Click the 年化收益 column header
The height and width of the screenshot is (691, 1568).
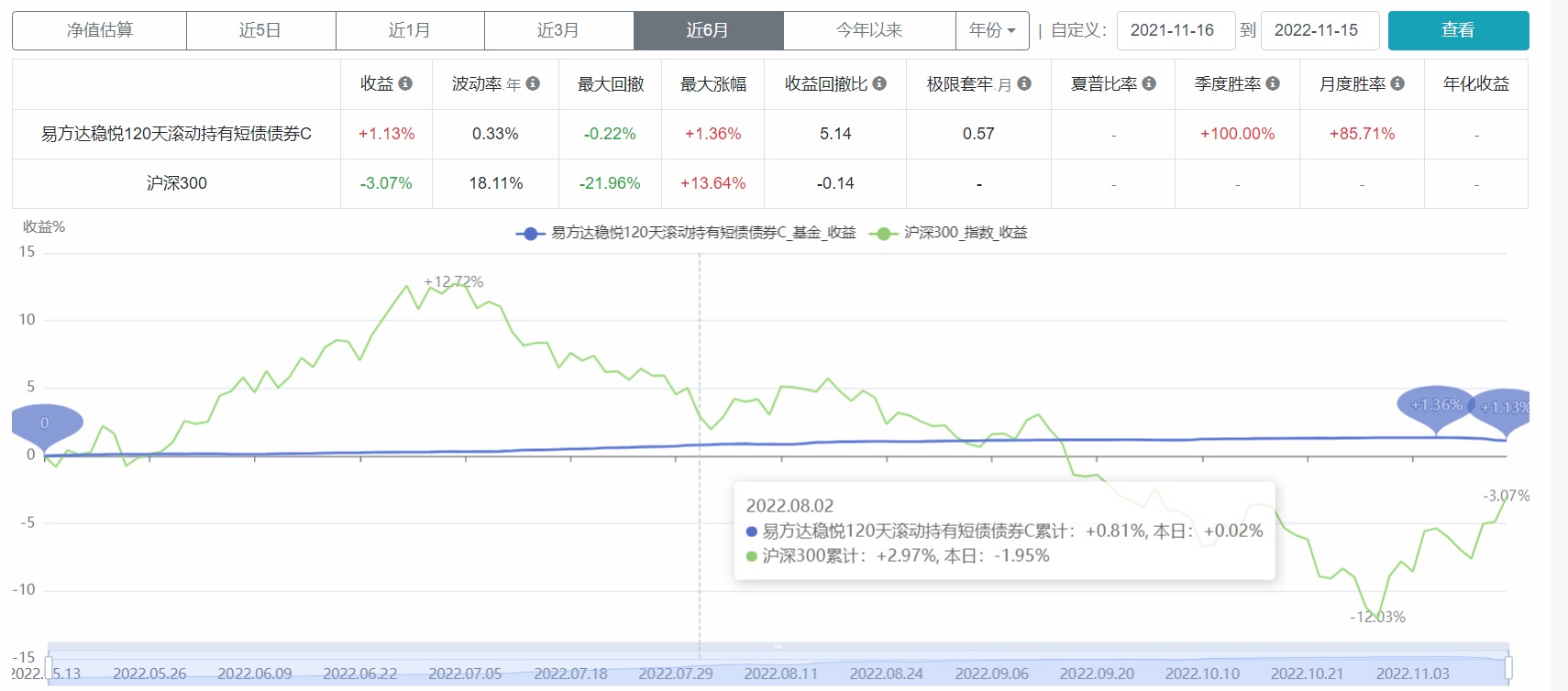coord(1476,84)
